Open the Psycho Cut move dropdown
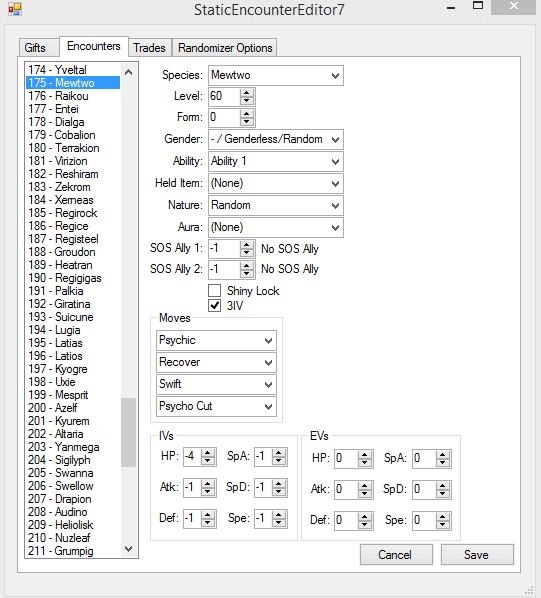 point(216,406)
